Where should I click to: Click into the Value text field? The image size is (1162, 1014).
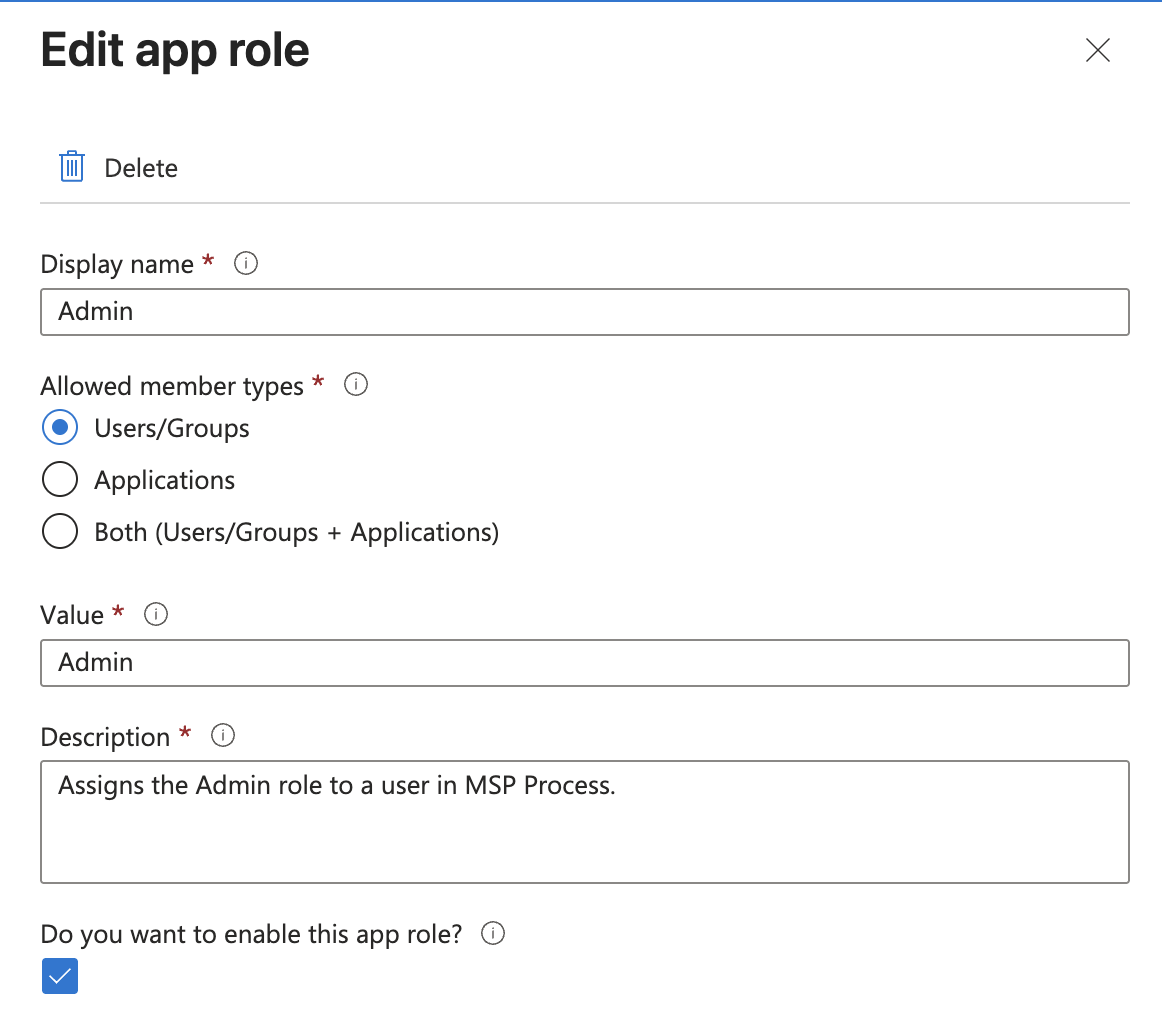(x=584, y=663)
